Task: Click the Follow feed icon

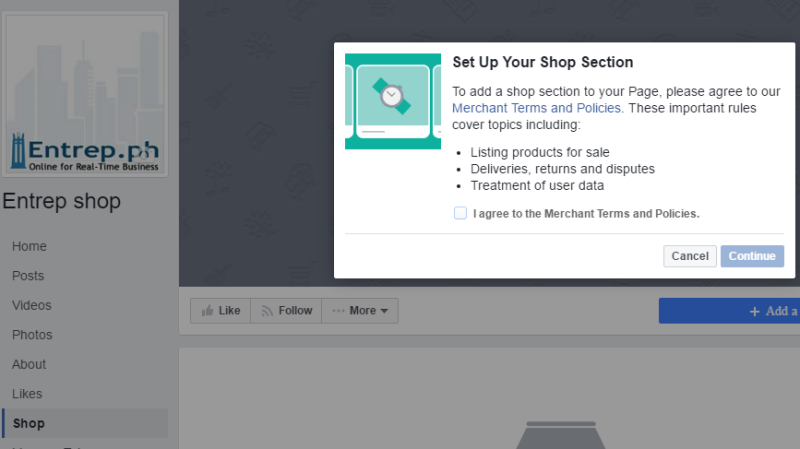Action: click(267, 311)
